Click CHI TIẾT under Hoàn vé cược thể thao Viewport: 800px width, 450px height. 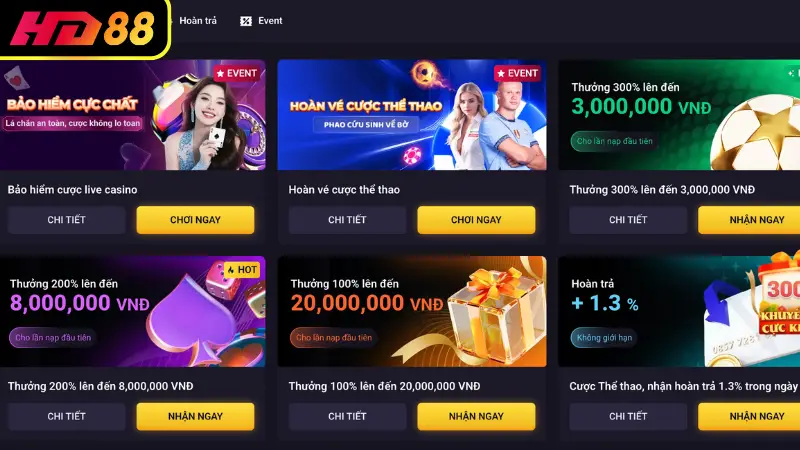coord(347,220)
